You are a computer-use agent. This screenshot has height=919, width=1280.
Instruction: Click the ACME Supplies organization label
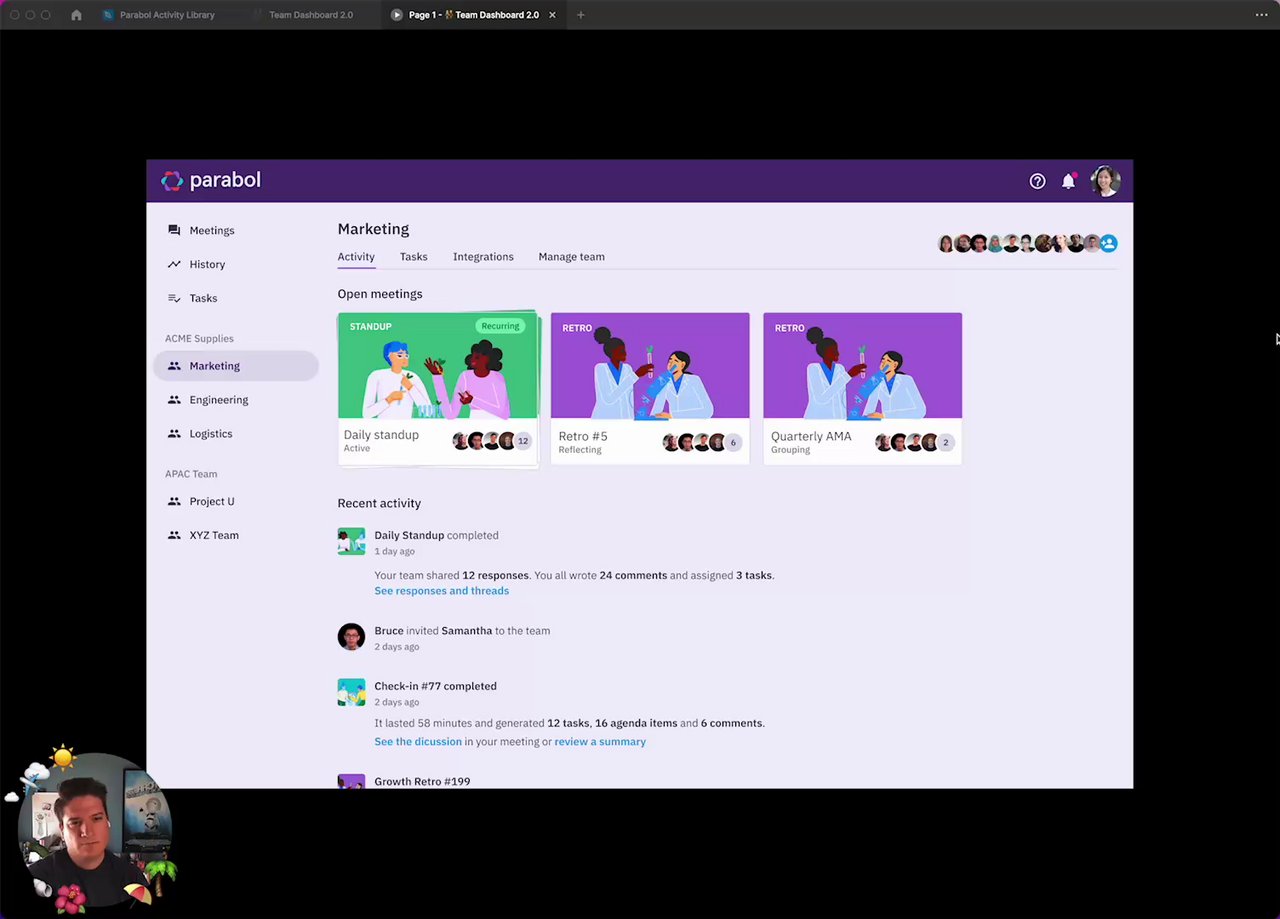[199, 339]
